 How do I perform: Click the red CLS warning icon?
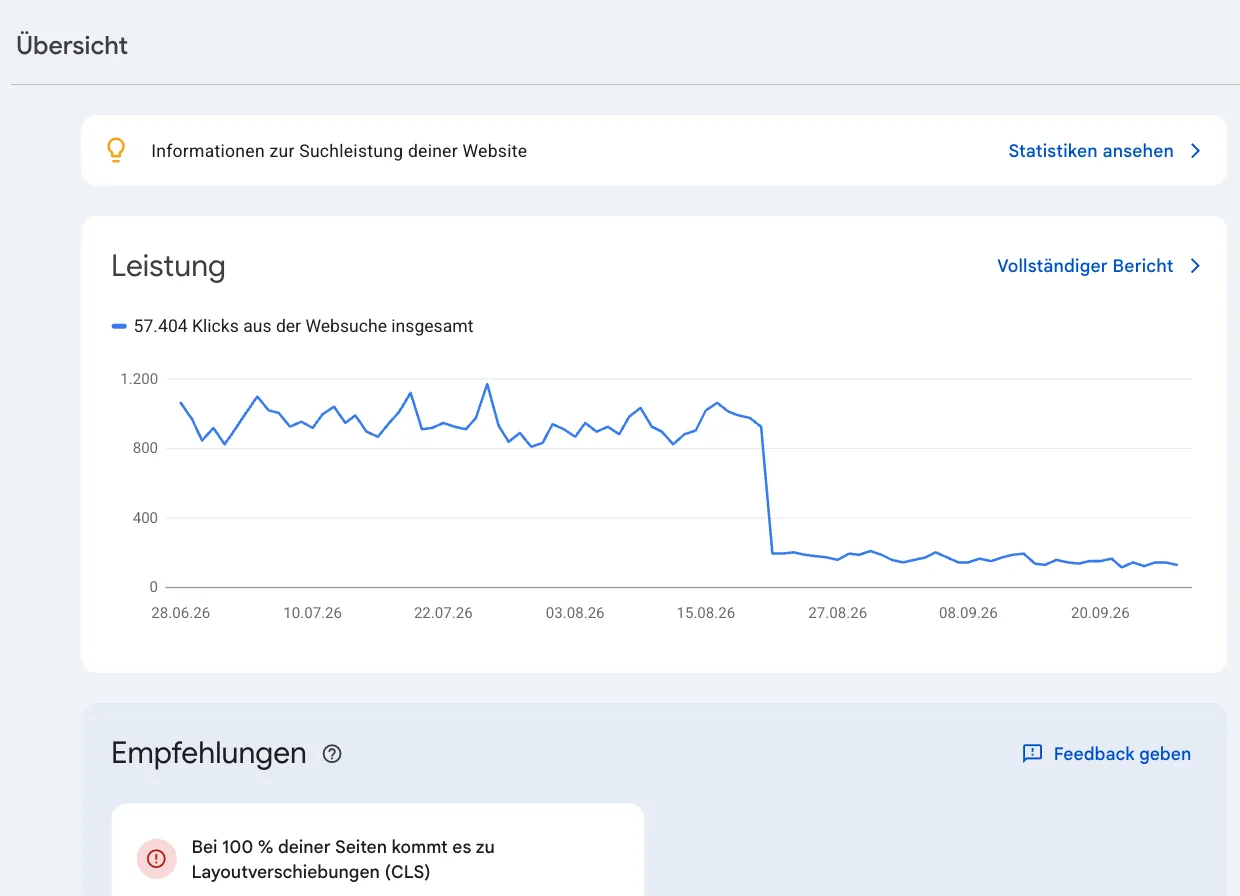tap(156, 859)
